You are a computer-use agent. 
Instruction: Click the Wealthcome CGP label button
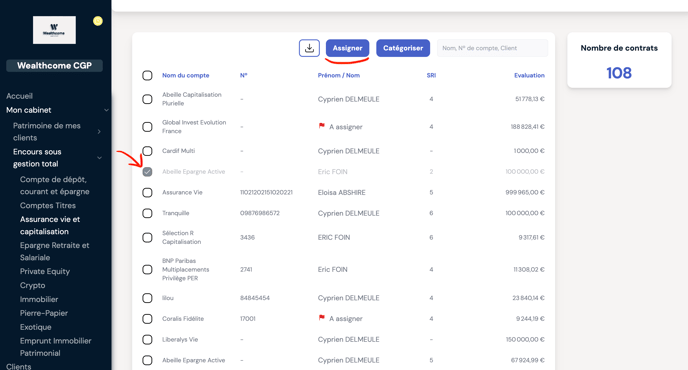point(54,66)
